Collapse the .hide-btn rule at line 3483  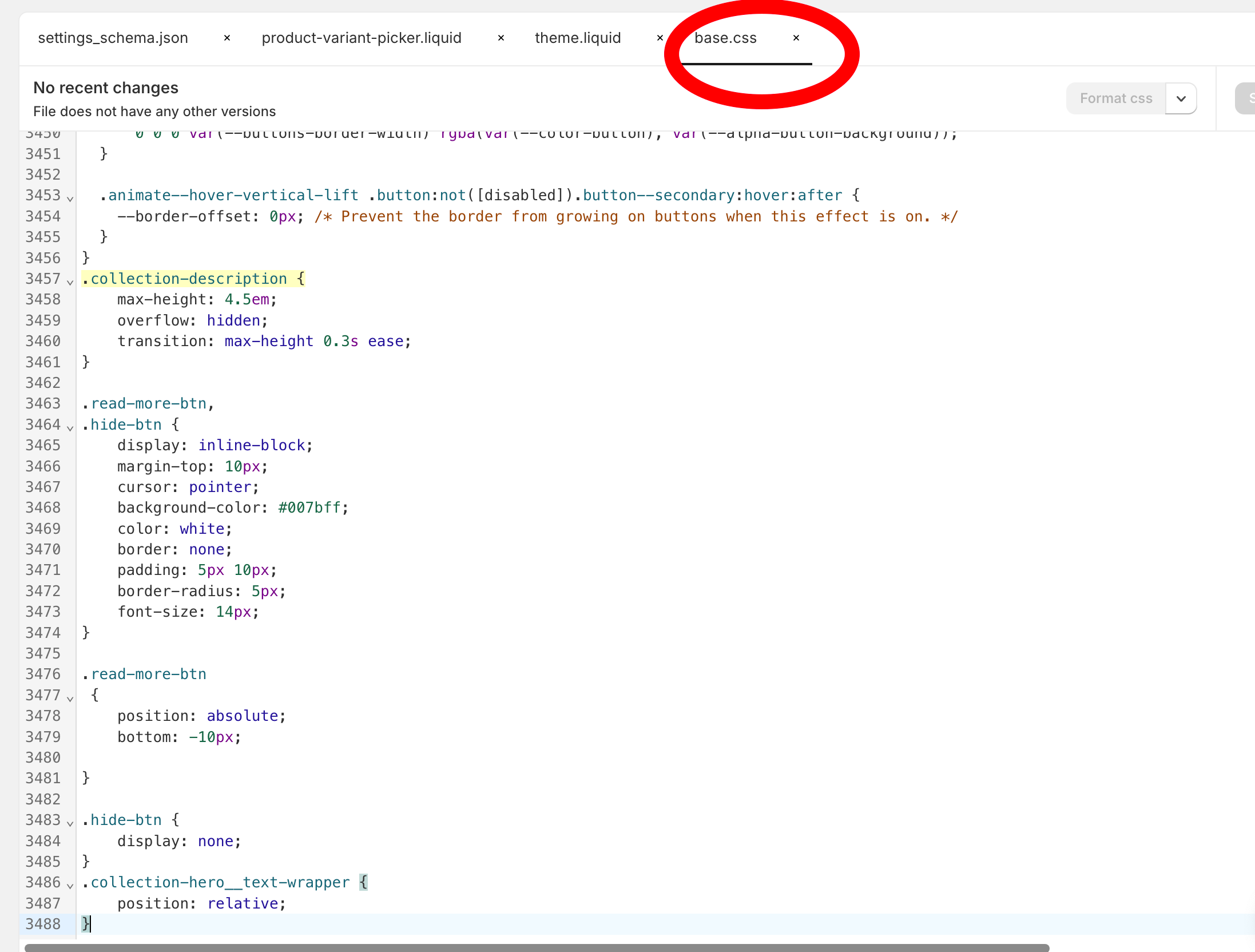[70, 823]
